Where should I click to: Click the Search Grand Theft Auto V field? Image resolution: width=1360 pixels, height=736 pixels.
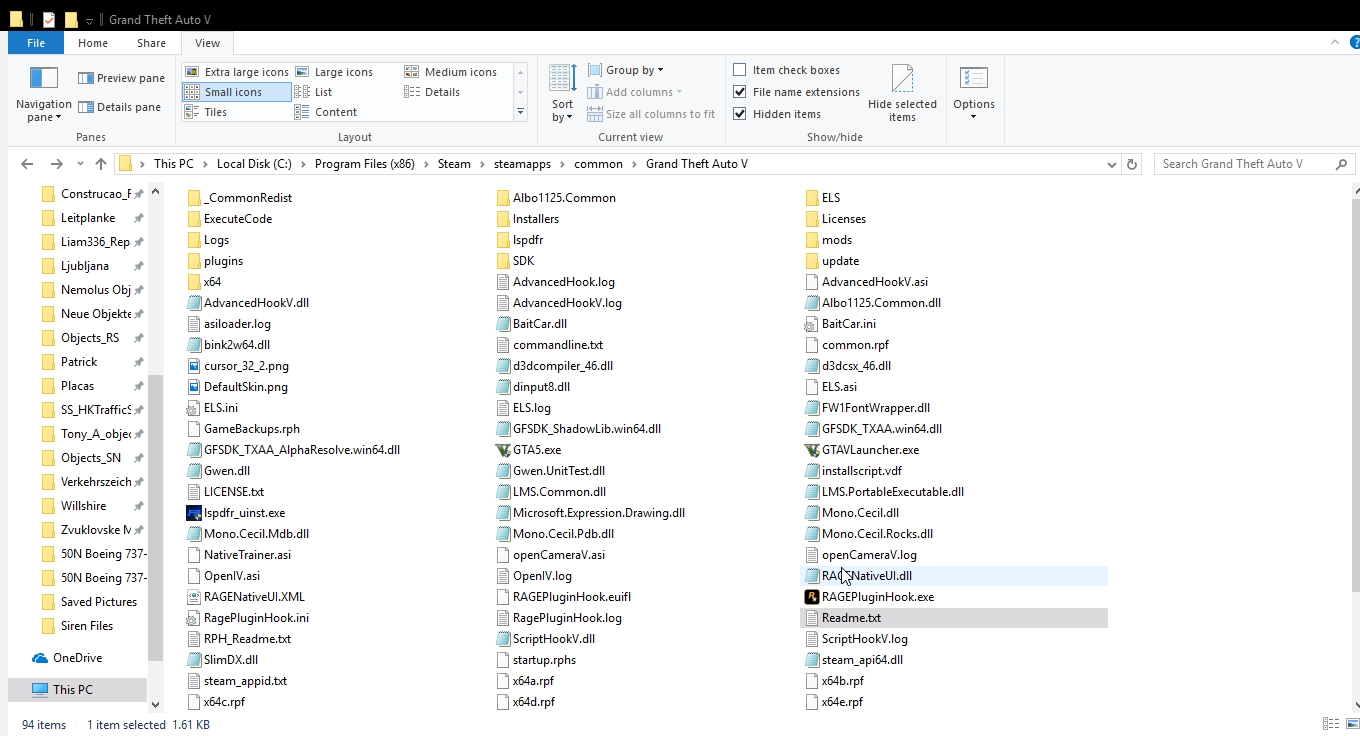click(1255, 164)
